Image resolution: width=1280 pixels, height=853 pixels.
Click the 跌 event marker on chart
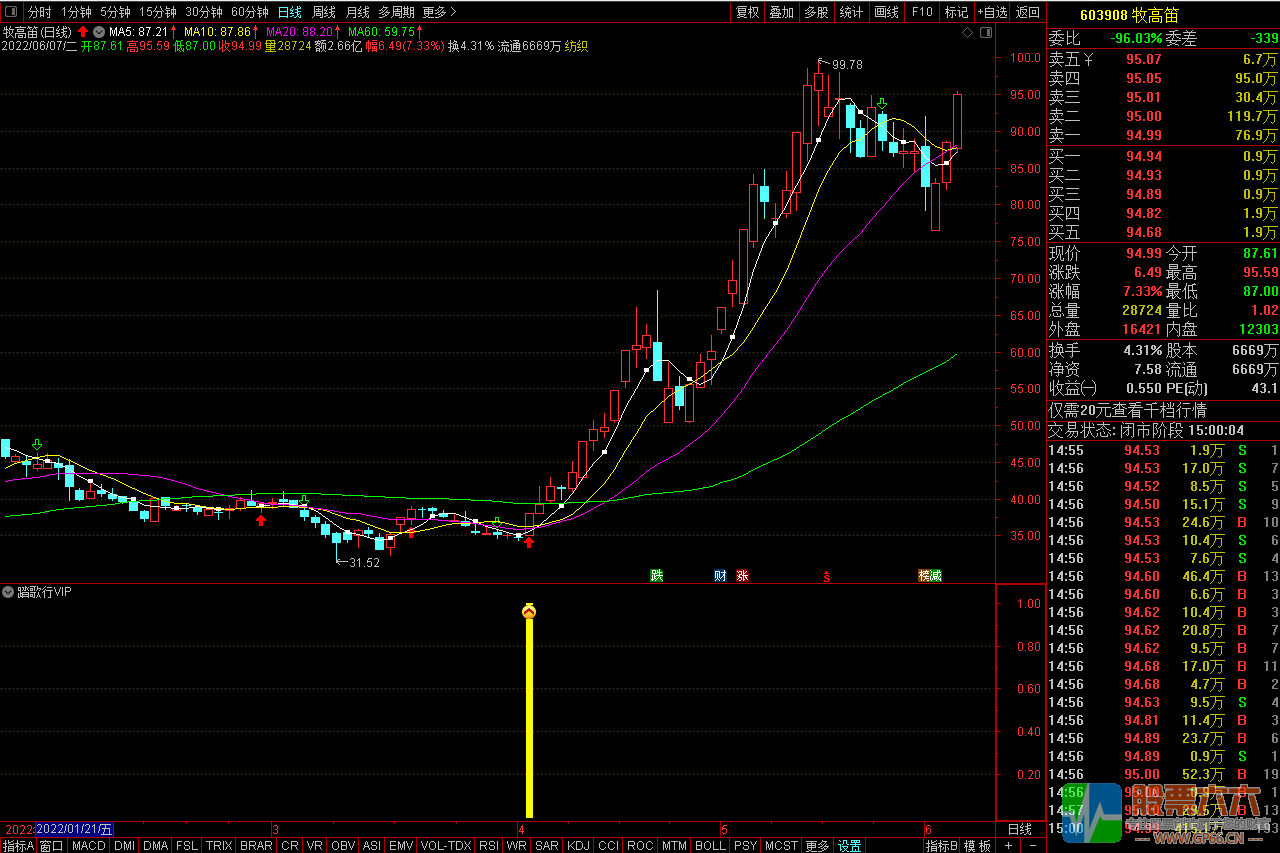pyautogui.click(x=657, y=575)
